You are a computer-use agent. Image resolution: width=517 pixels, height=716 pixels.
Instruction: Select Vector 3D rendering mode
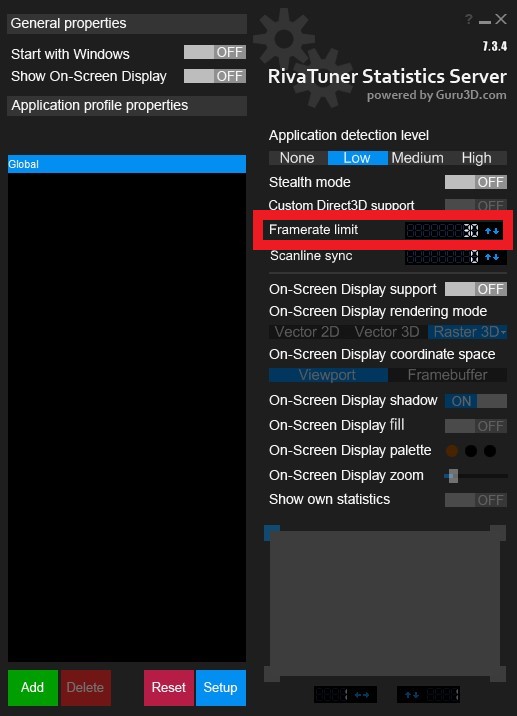click(387, 332)
